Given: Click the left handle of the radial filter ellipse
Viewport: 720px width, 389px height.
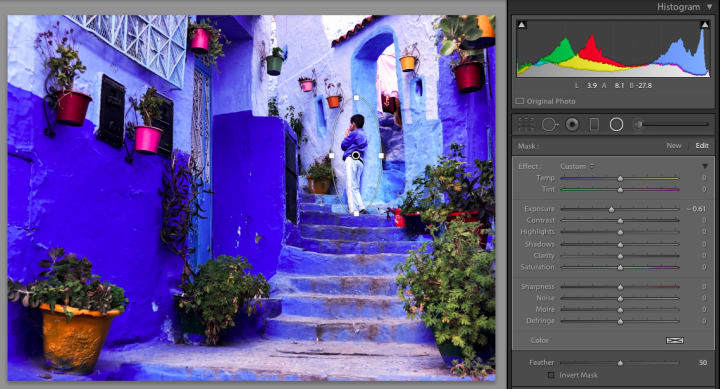Looking at the screenshot, I should pyautogui.click(x=332, y=156).
